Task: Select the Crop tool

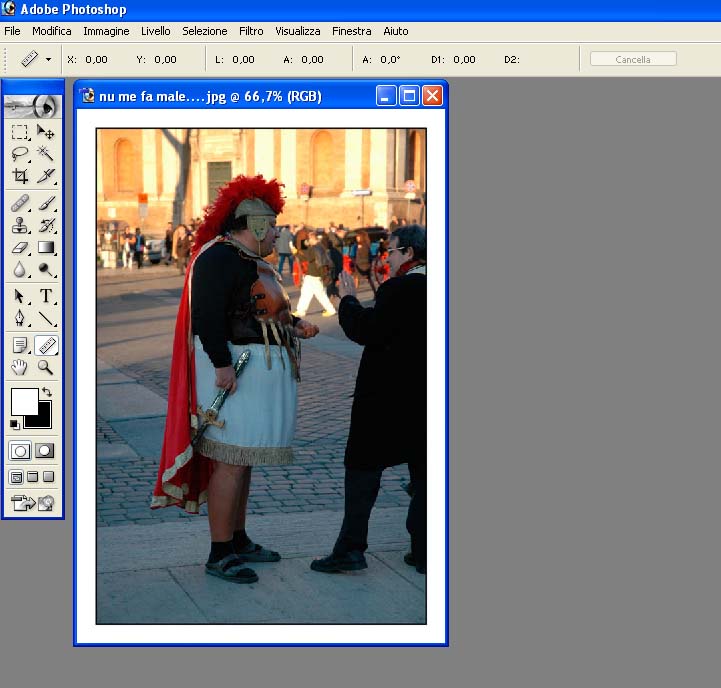Action: [x=19, y=176]
